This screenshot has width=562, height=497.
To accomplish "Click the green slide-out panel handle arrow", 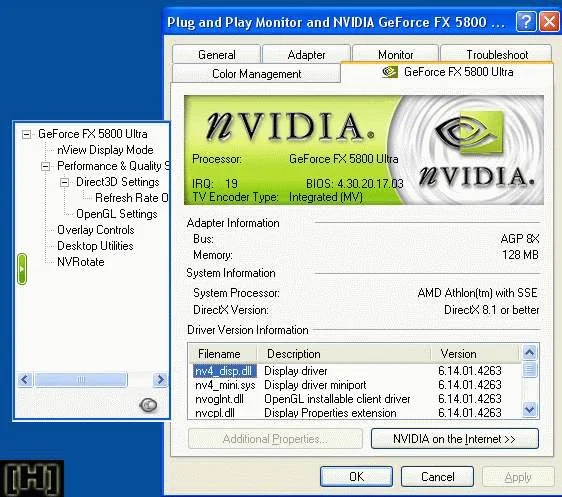I will point(22,269).
